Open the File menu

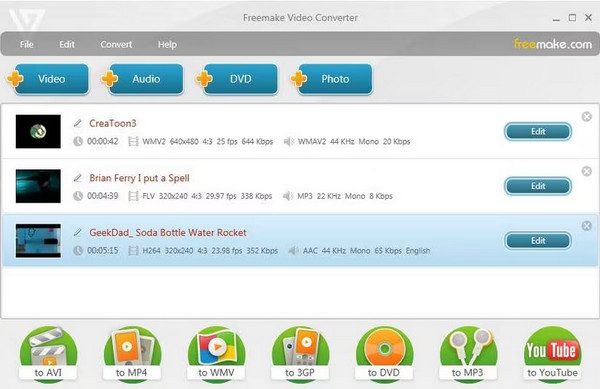point(26,44)
